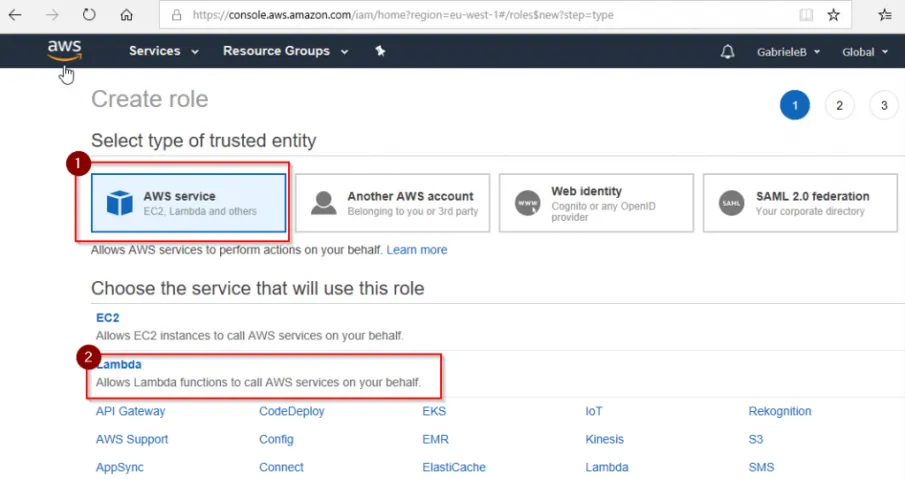Click the AWS logo
905x479 pixels.
click(65, 51)
